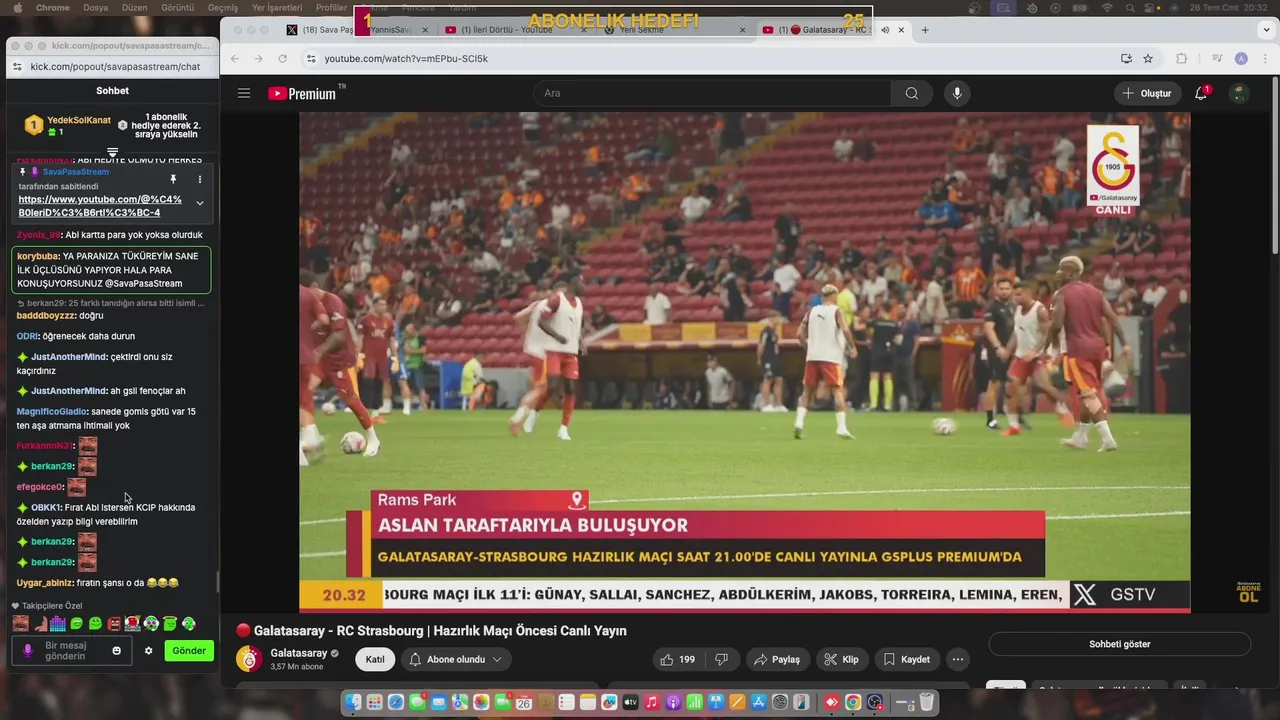Click the Klip button
The height and width of the screenshot is (720, 1280).
(x=841, y=659)
